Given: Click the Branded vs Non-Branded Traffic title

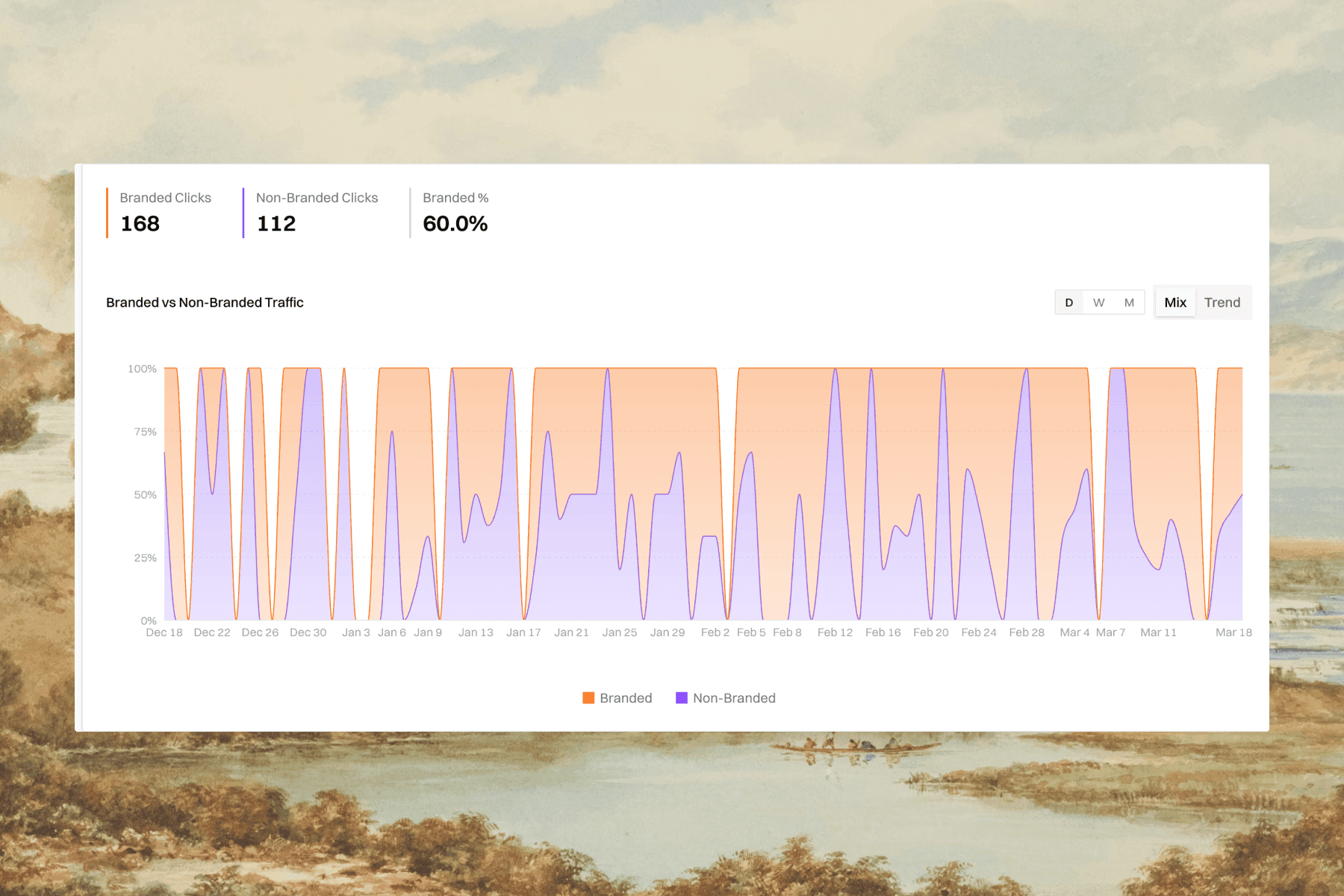Looking at the screenshot, I should click(205, 302).
